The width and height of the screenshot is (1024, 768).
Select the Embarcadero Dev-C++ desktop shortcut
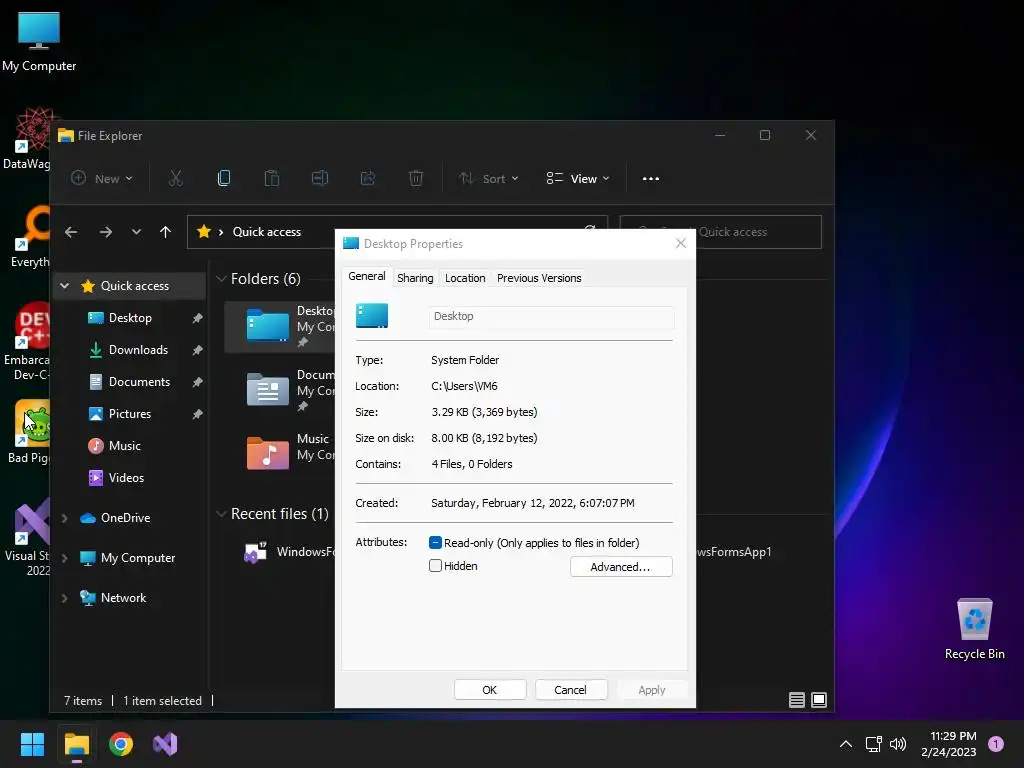tap(26, 342)
